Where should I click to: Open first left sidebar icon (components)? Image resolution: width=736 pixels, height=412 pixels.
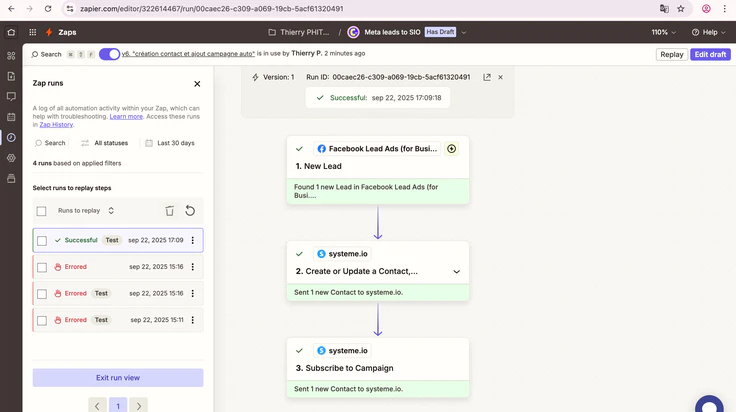click(11, 56)
